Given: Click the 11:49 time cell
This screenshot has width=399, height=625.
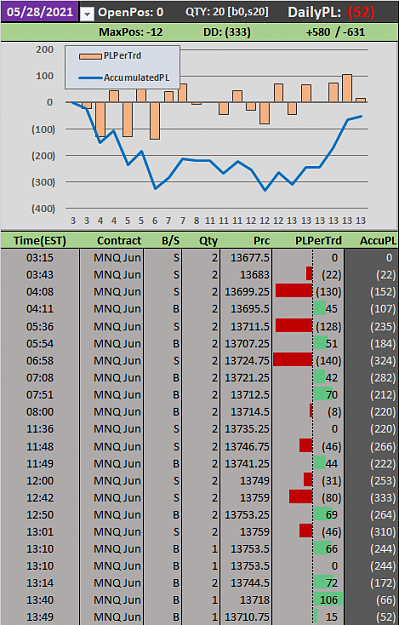Looking at the screenshot, I should click(x=40, y=464).
